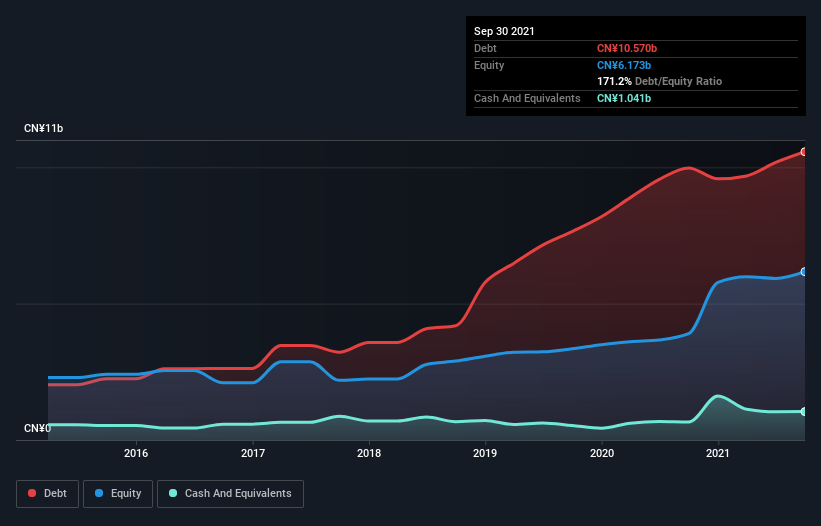This screenshot has height=526, width=821.
Task: Click the teal dot in Cash legend
Action: 173,493
